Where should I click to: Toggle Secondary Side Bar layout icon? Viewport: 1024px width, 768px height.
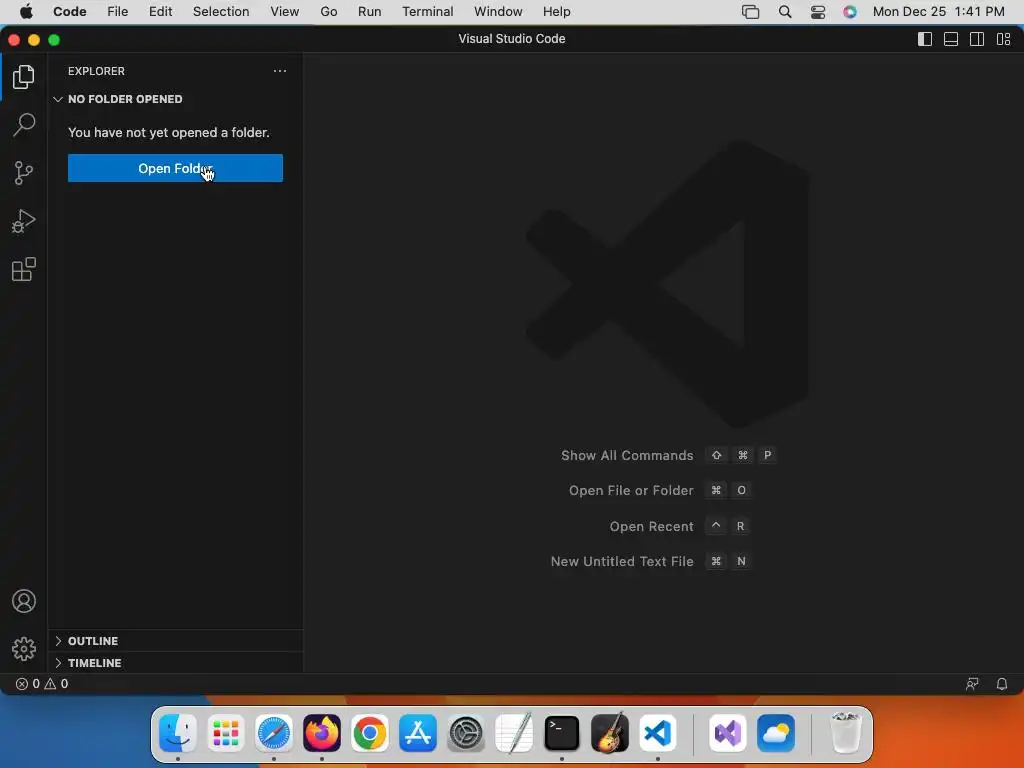pyautogui.click(x=977, y=39)
